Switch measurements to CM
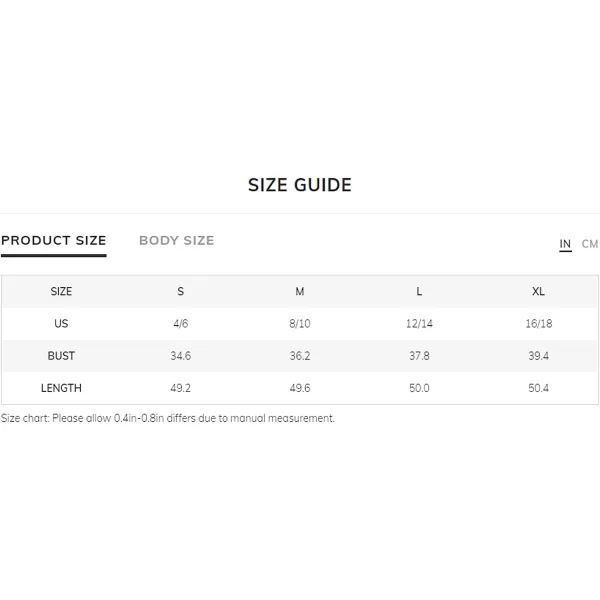This screenshot has height=600, width=600. tap(589, 244)
